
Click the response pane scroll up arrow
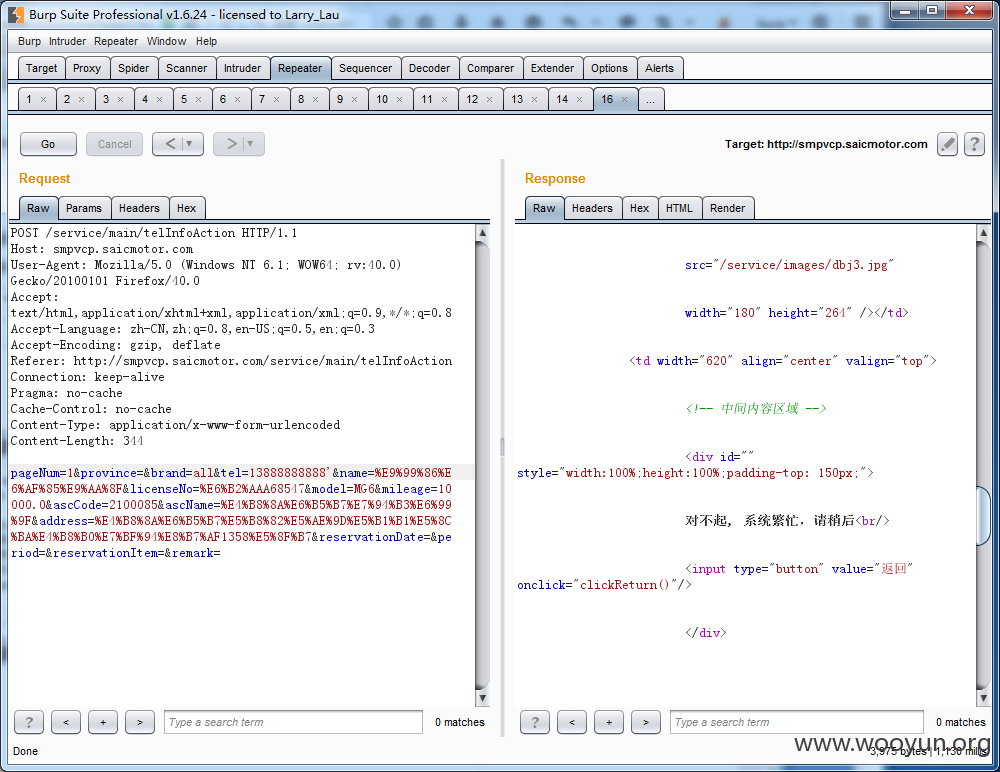983,233
